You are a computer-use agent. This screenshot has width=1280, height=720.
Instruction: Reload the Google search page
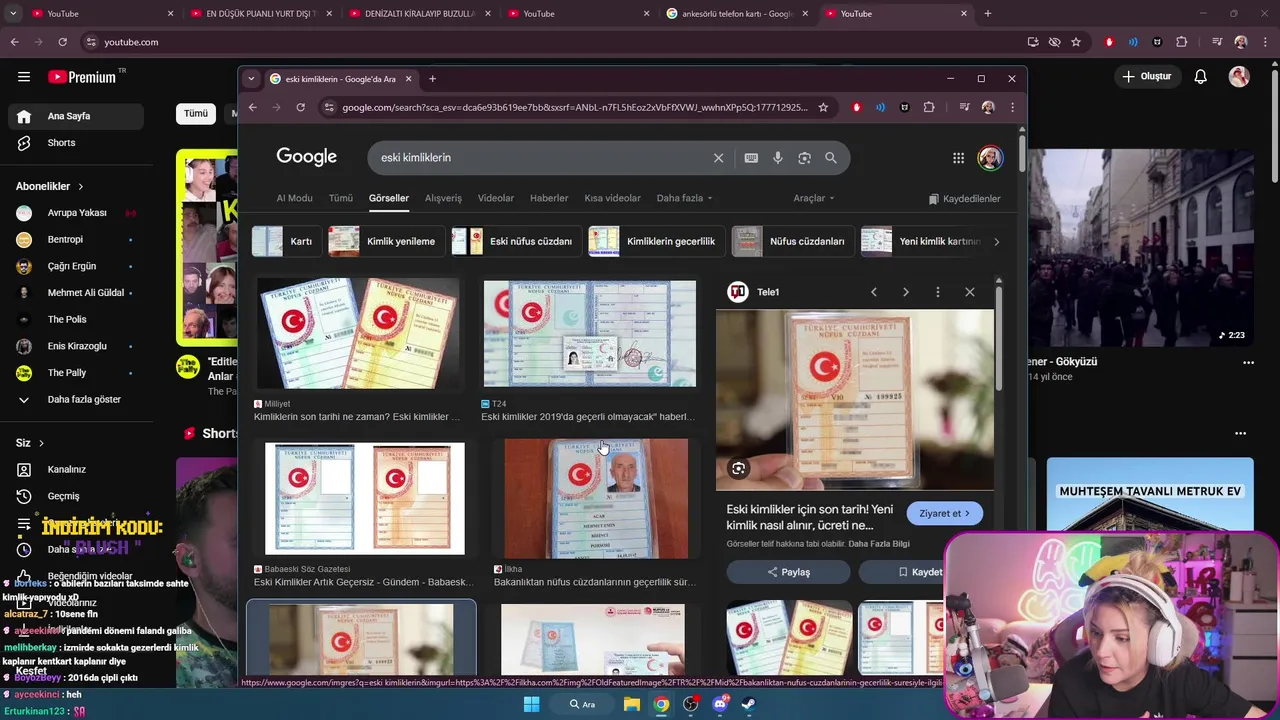[300, 107]
